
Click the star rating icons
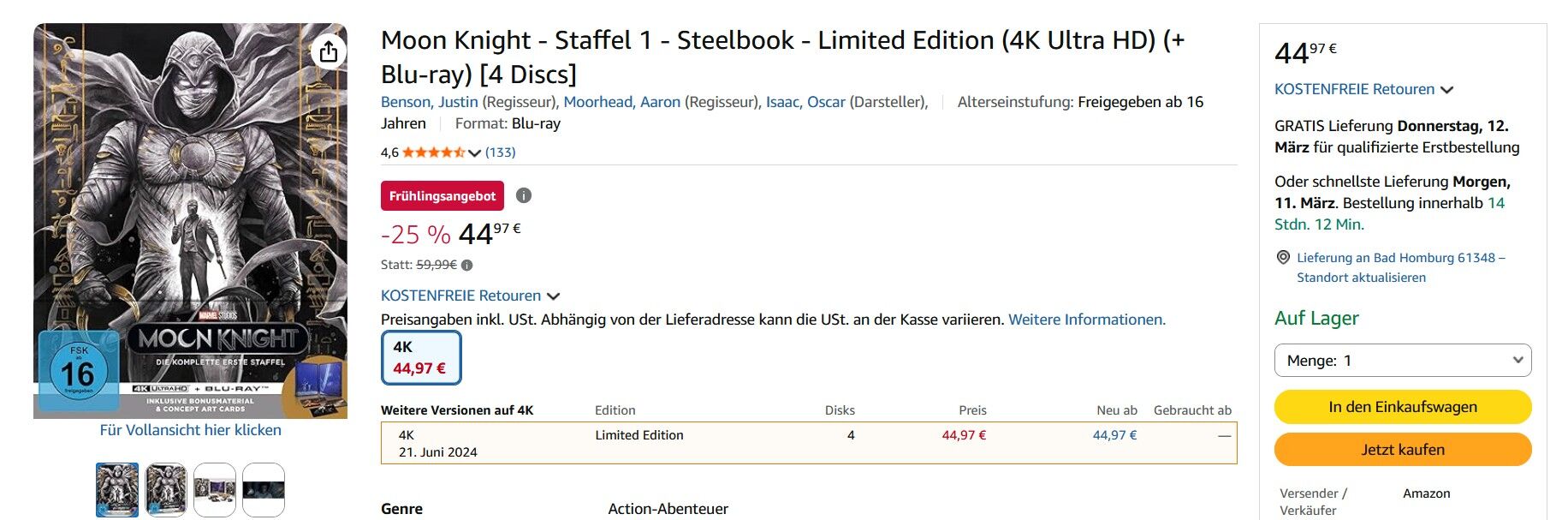click(x=433, y=152)
